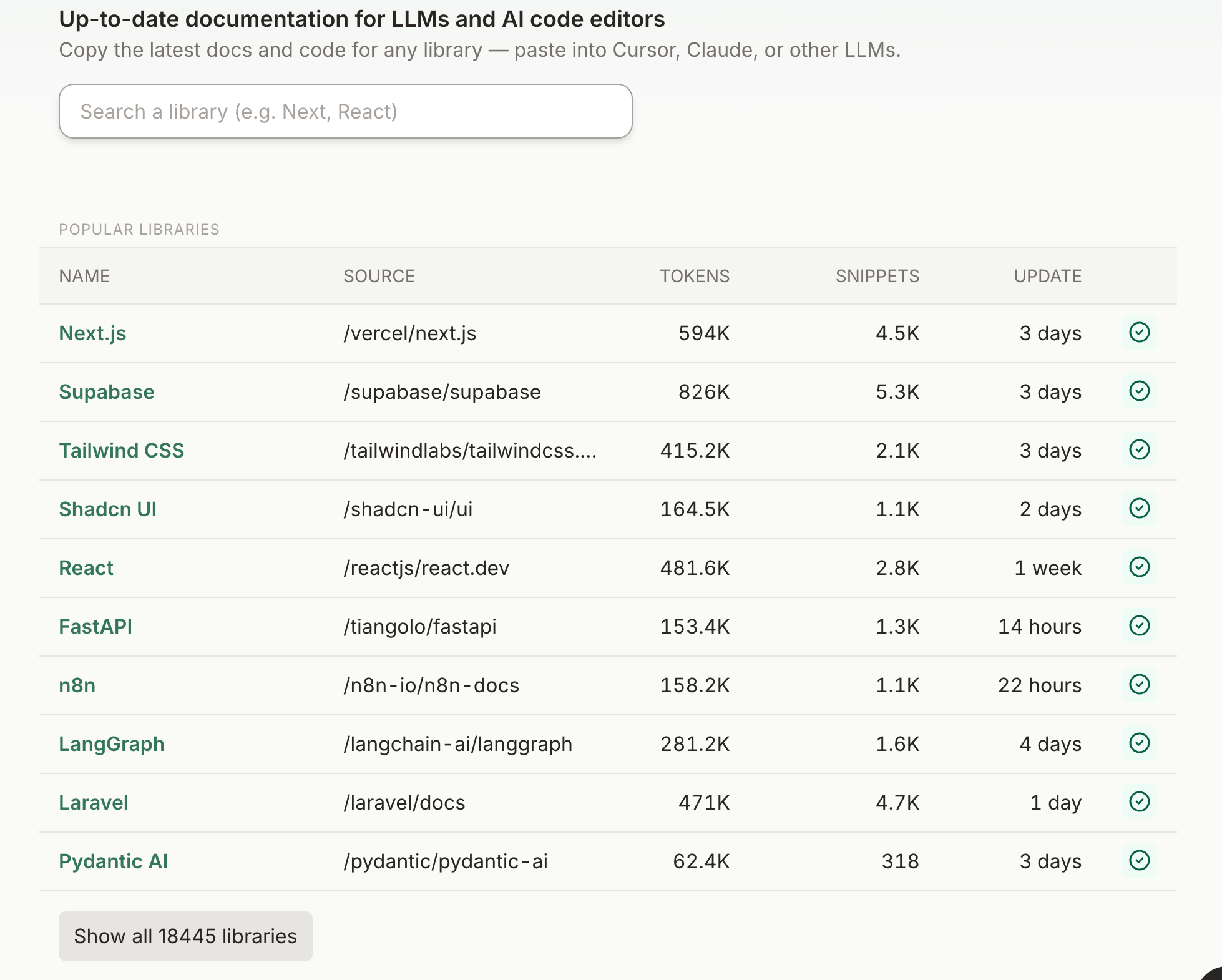
Task: Click the 1 week update value
Action: [x=1048, y=568]
